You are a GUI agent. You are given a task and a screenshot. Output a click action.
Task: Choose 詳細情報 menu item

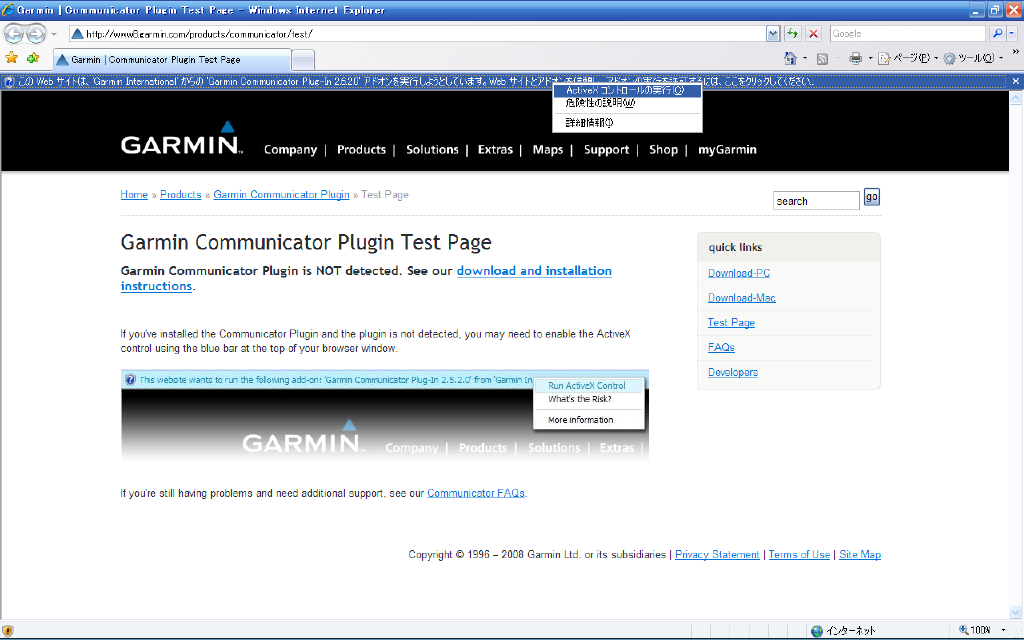pos(627,123)
